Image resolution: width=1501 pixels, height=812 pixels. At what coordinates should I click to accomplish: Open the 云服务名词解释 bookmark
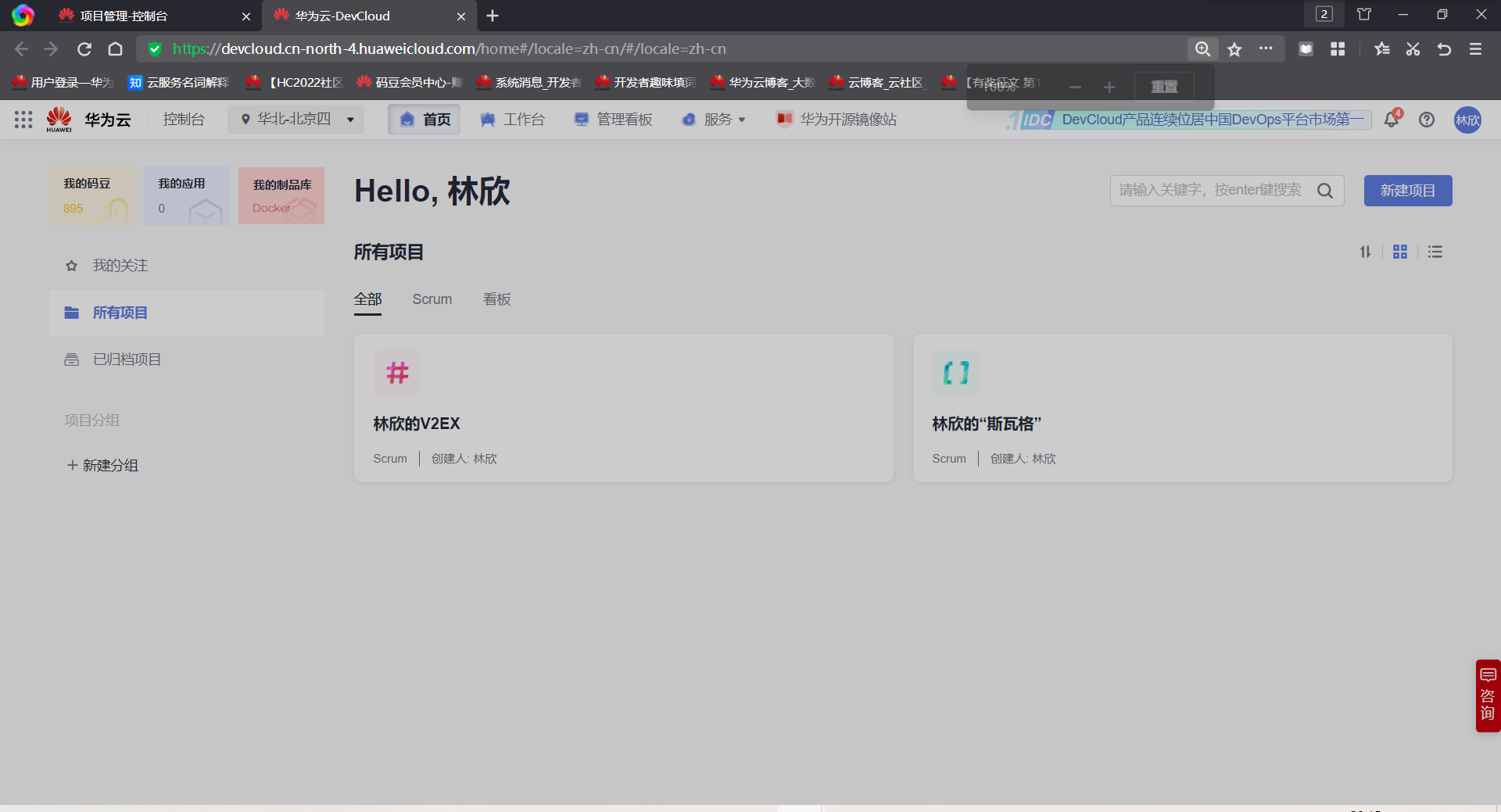pos(178,83)
